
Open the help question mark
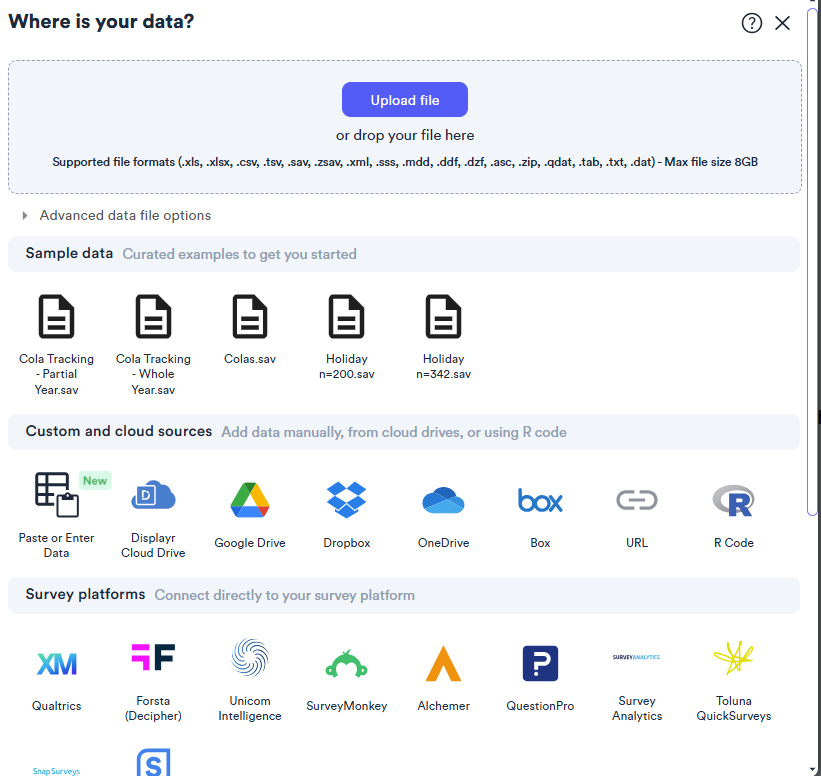[x=752, y=22]
